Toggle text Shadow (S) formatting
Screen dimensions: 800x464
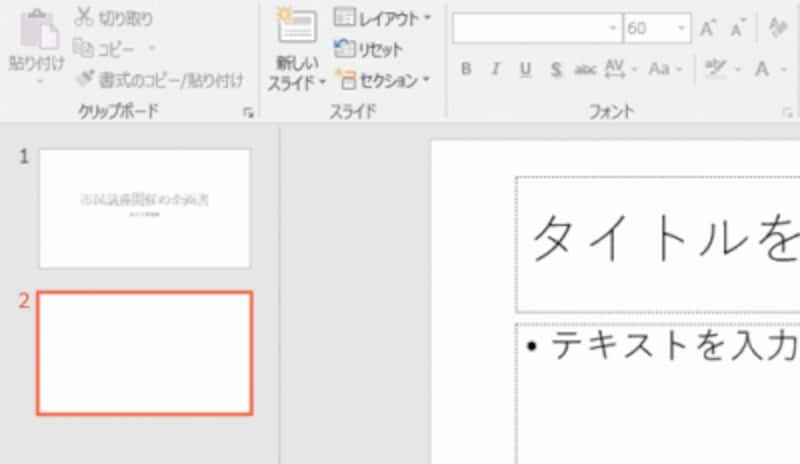[x=556, y=69]
